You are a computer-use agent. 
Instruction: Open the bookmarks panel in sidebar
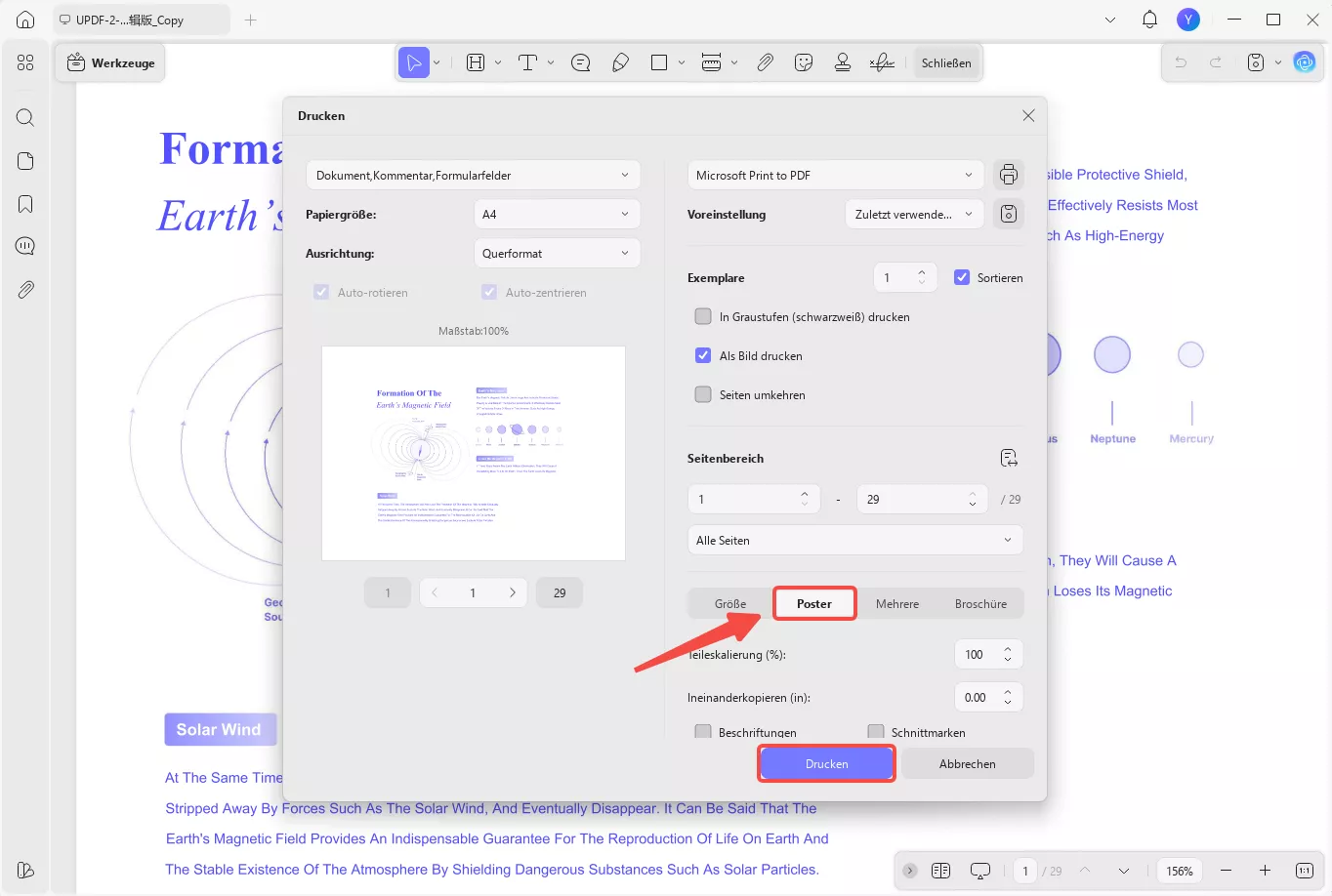pos(25,204)
